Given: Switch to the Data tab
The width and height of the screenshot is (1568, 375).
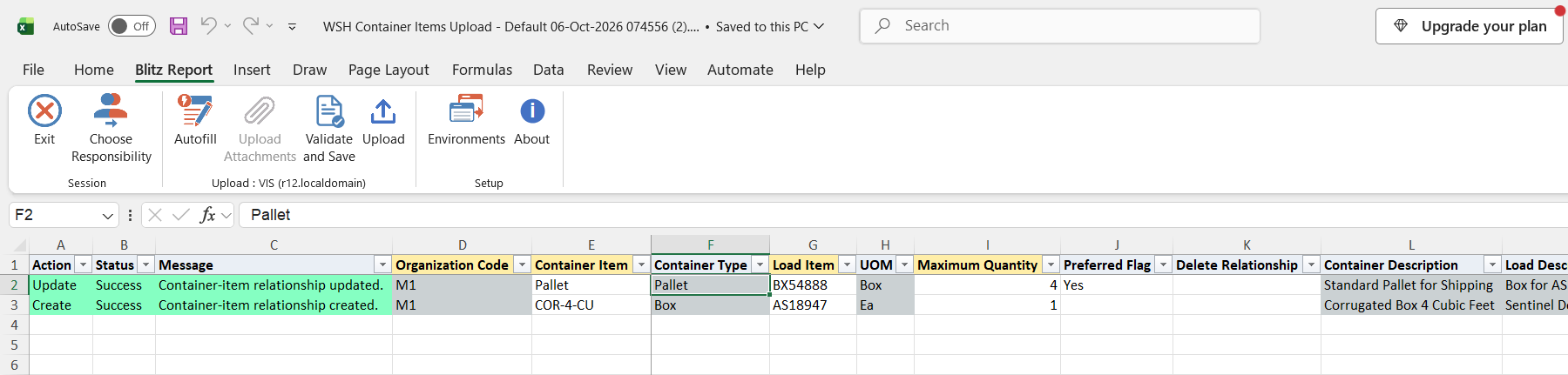Looking at the screenshot, I should pos(548,70).
